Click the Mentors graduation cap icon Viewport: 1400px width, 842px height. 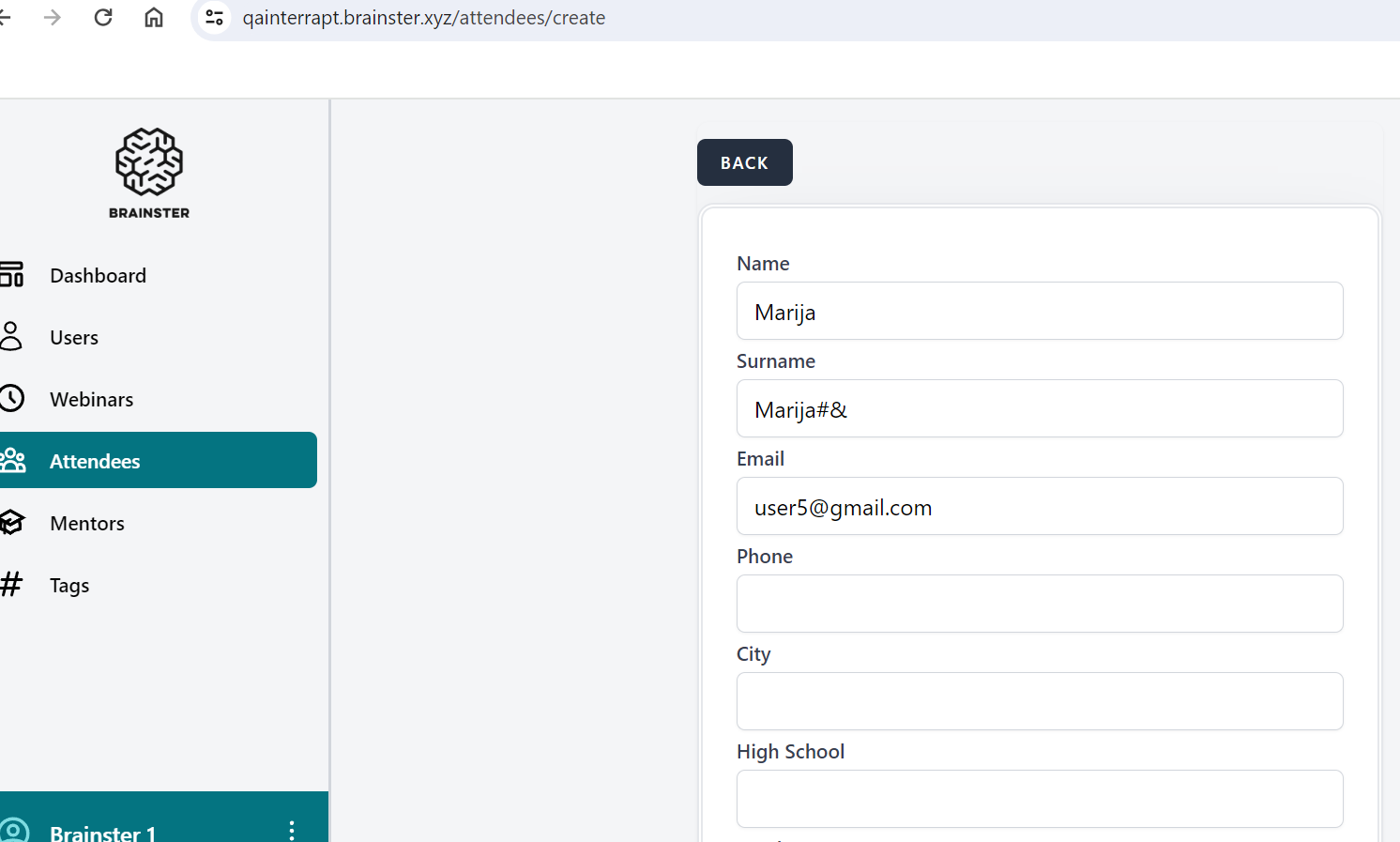[x=12, y=523]
